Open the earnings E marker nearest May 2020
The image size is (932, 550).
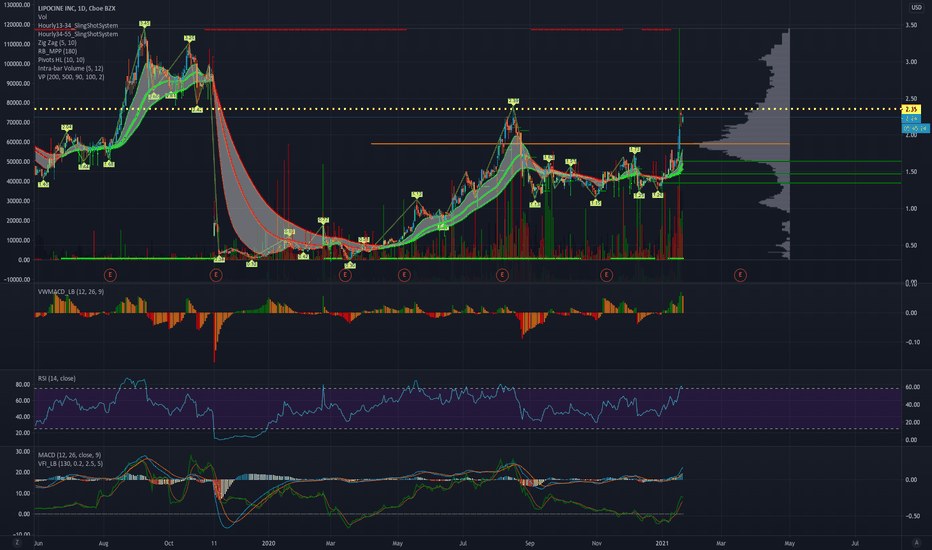(x=404, y=275)
